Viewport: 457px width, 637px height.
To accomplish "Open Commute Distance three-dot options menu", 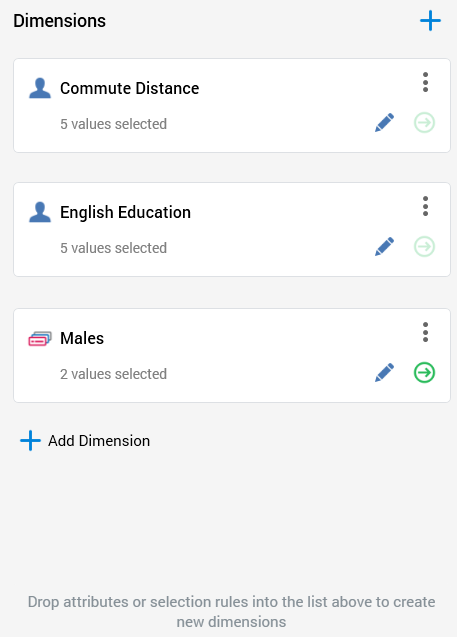I will [425, 82].
